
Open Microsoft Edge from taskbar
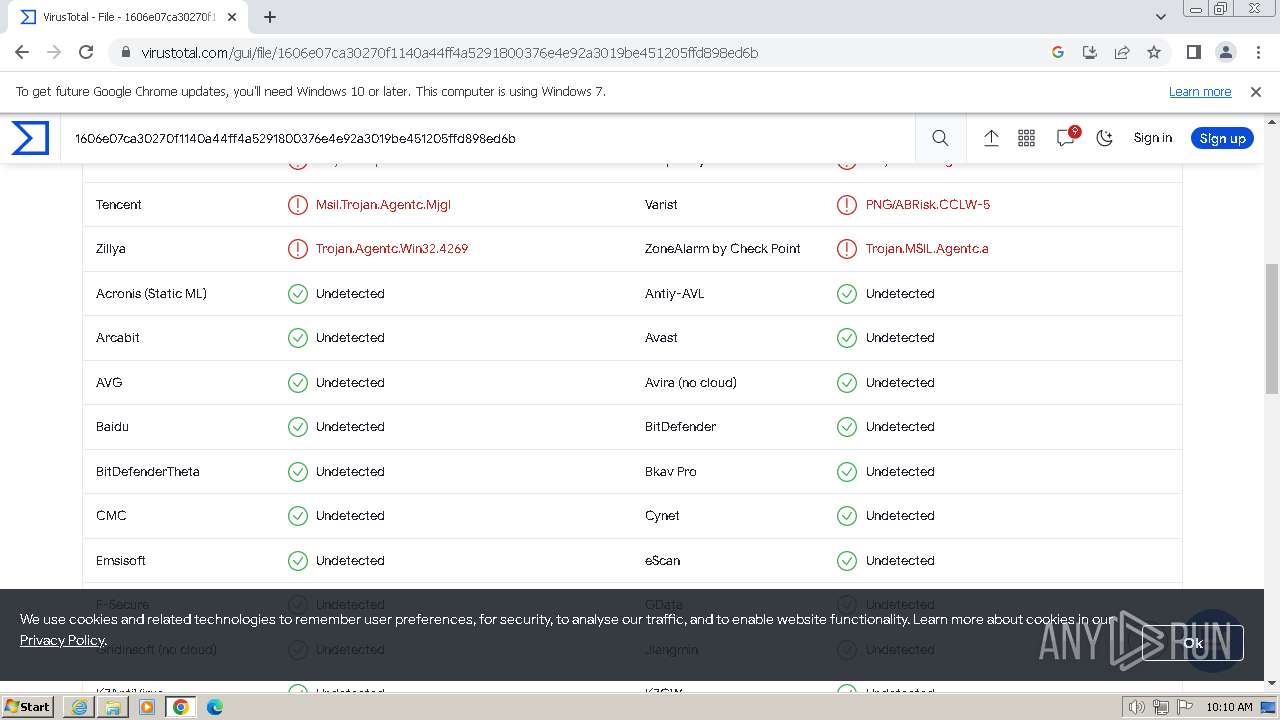(x=215, y=706)
